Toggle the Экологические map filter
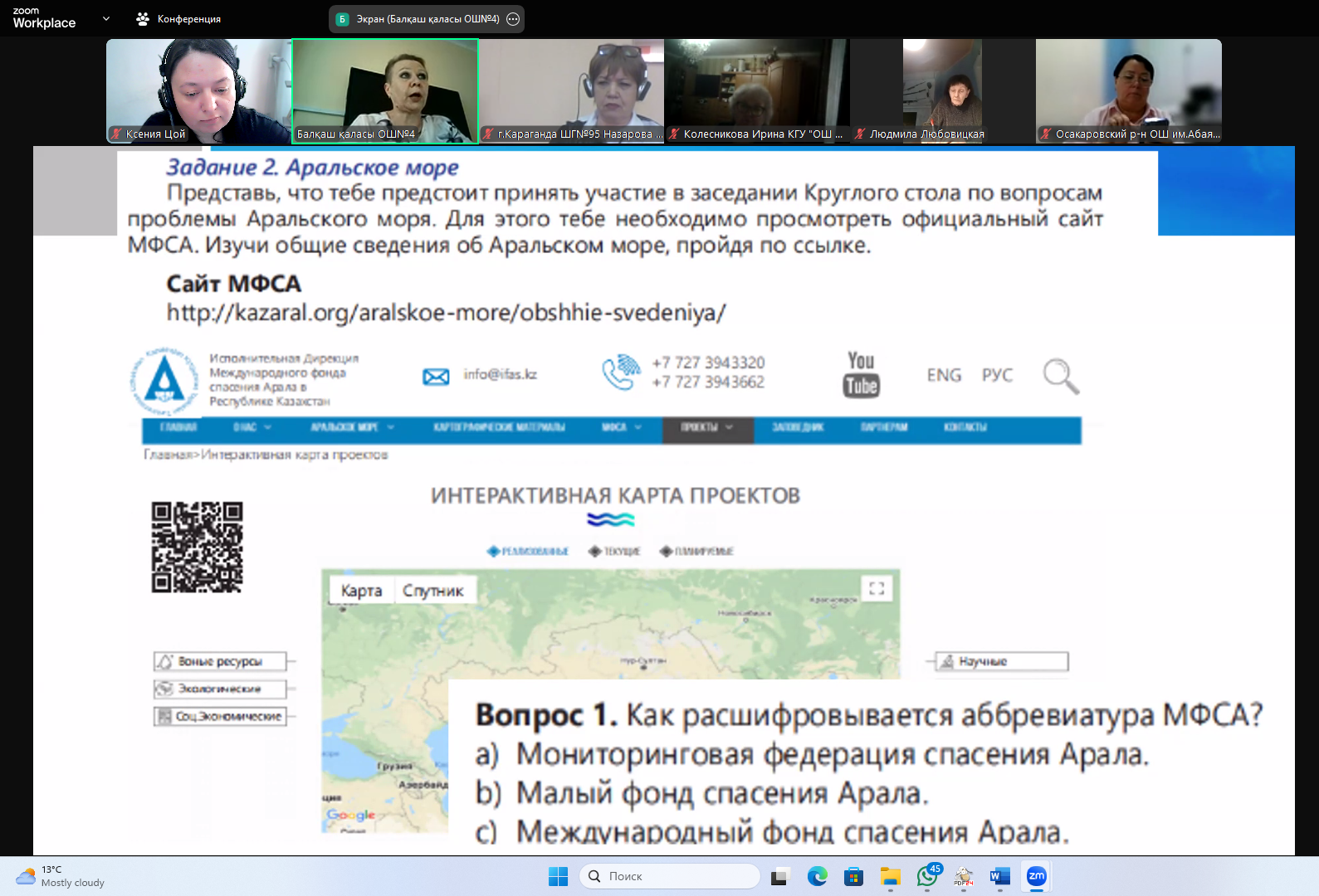The image size is (1319, 896). pyautogui.click(x=220, y=689)
